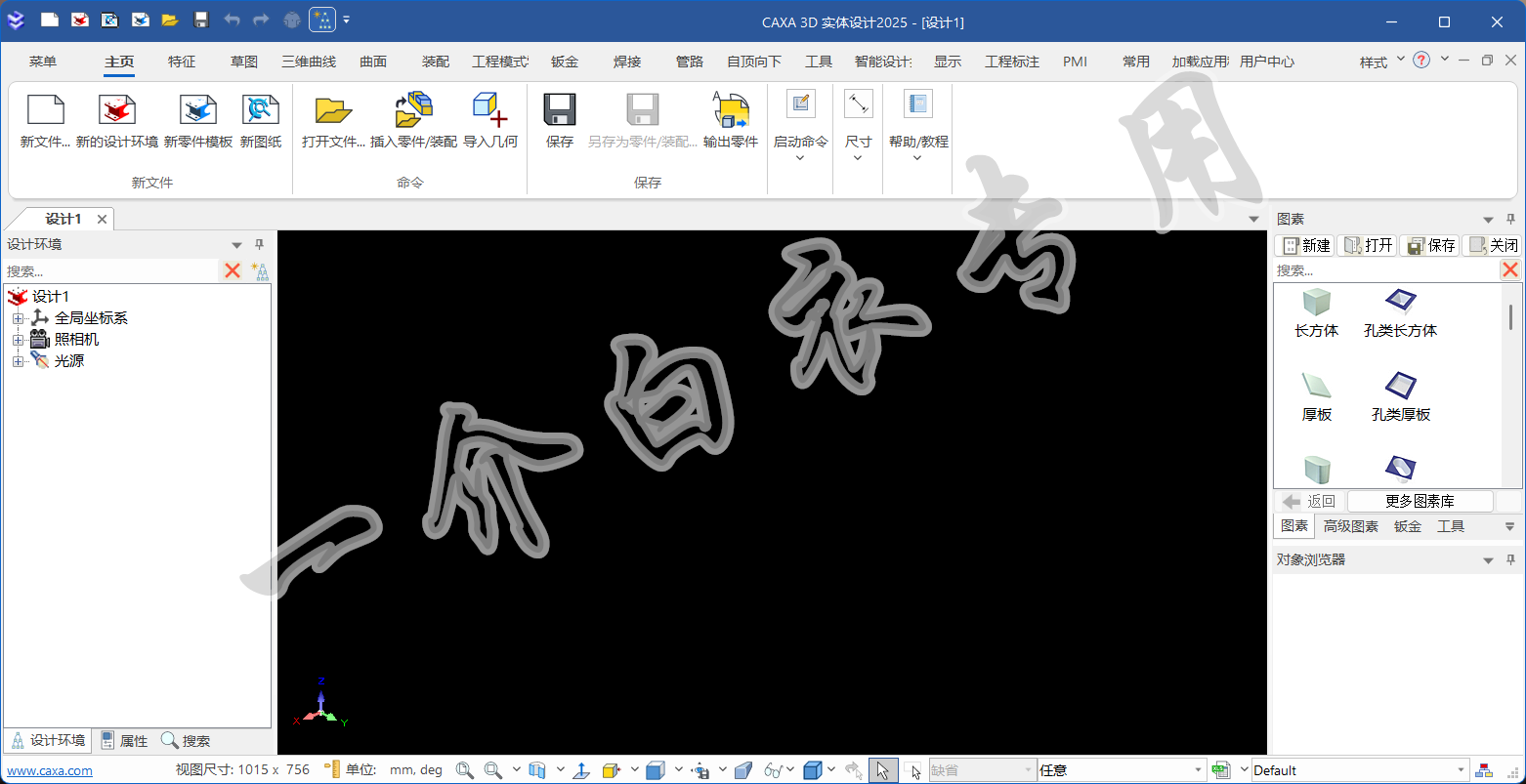1526x784 pixels.
Task: Close the 设计1 document tab
Action: click(102, 219)
